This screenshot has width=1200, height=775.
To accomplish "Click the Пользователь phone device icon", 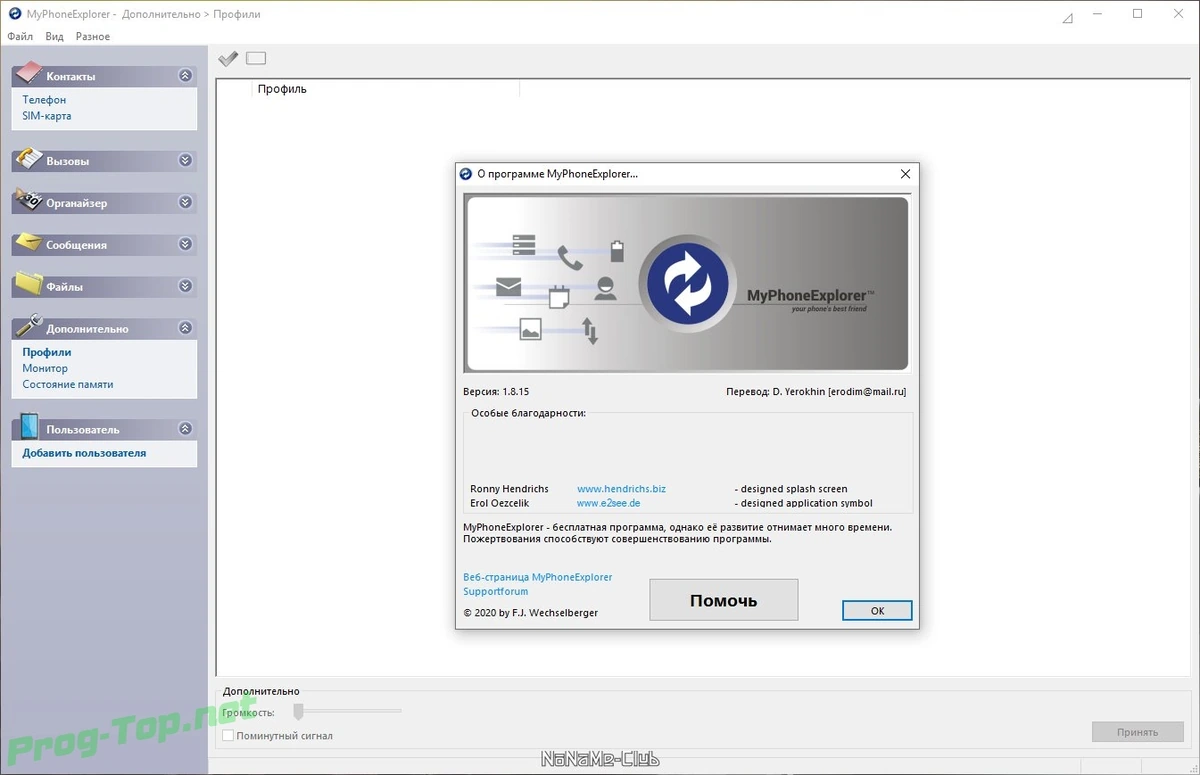I will [28, 427].
